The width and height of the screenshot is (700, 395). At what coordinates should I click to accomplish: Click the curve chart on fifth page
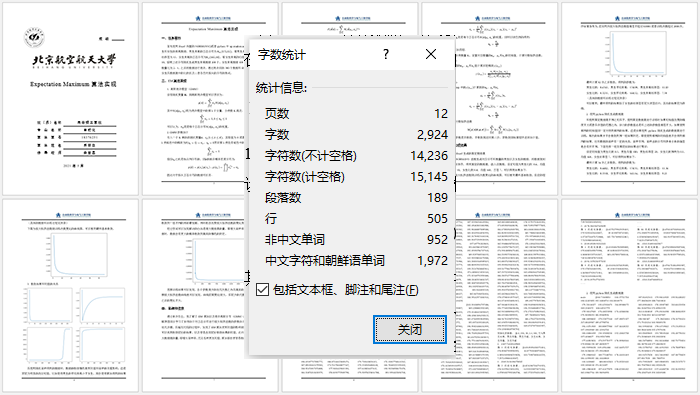coord(636,54)
